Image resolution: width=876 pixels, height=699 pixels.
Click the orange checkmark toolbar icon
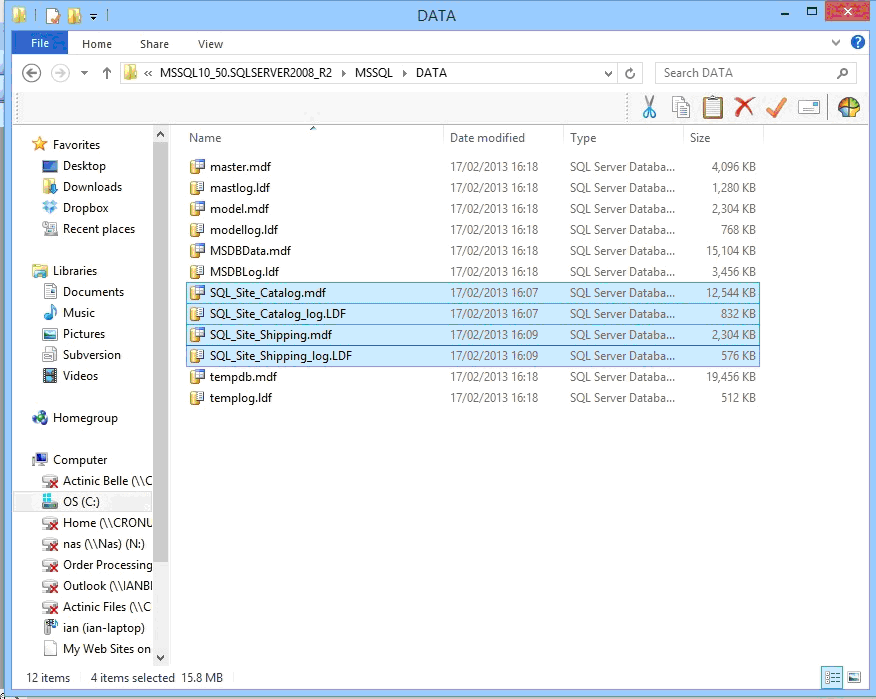776,107
